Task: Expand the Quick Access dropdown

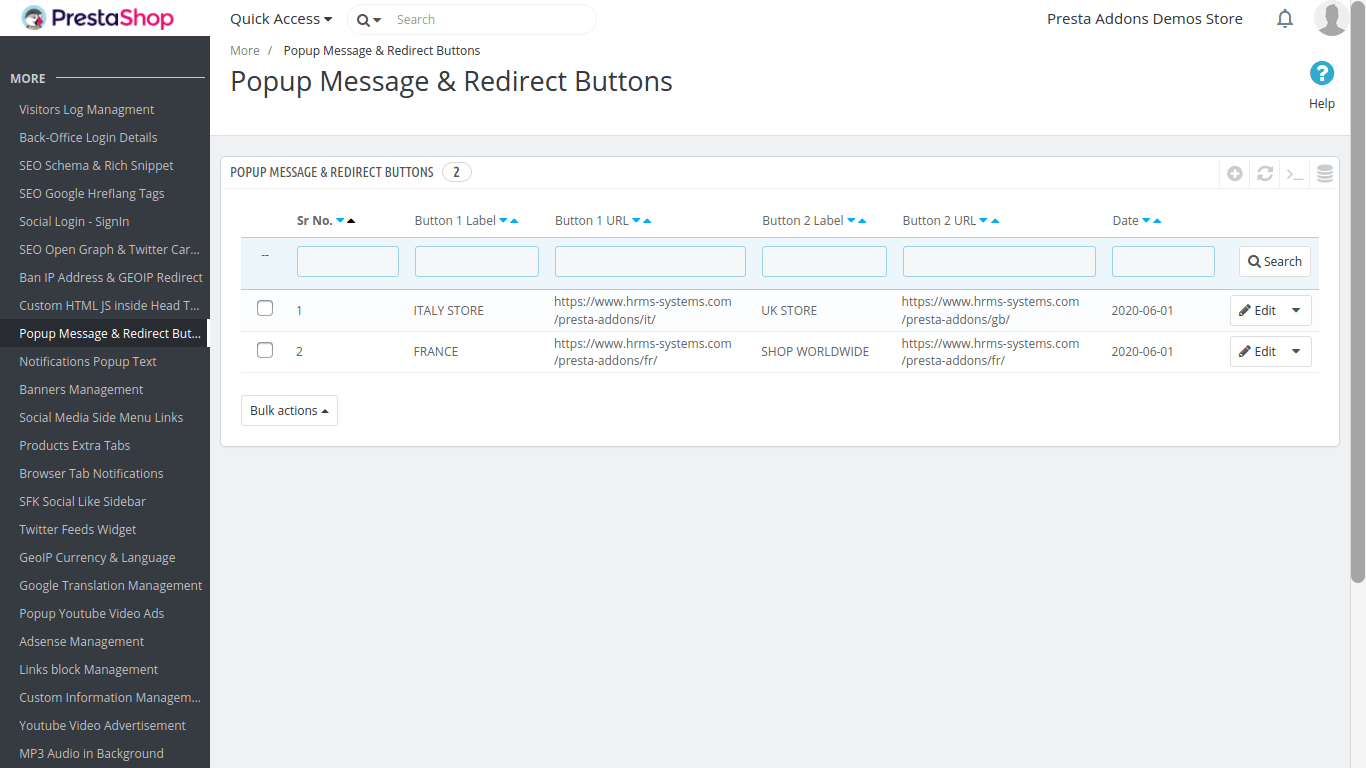Action: [281, 19]
